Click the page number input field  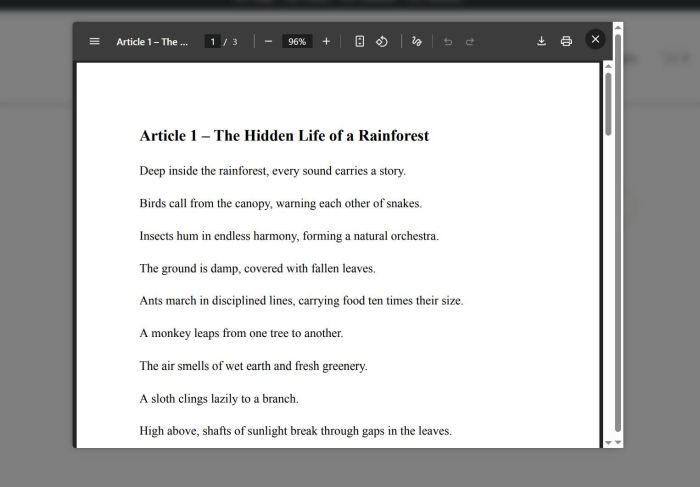[212, 41]
